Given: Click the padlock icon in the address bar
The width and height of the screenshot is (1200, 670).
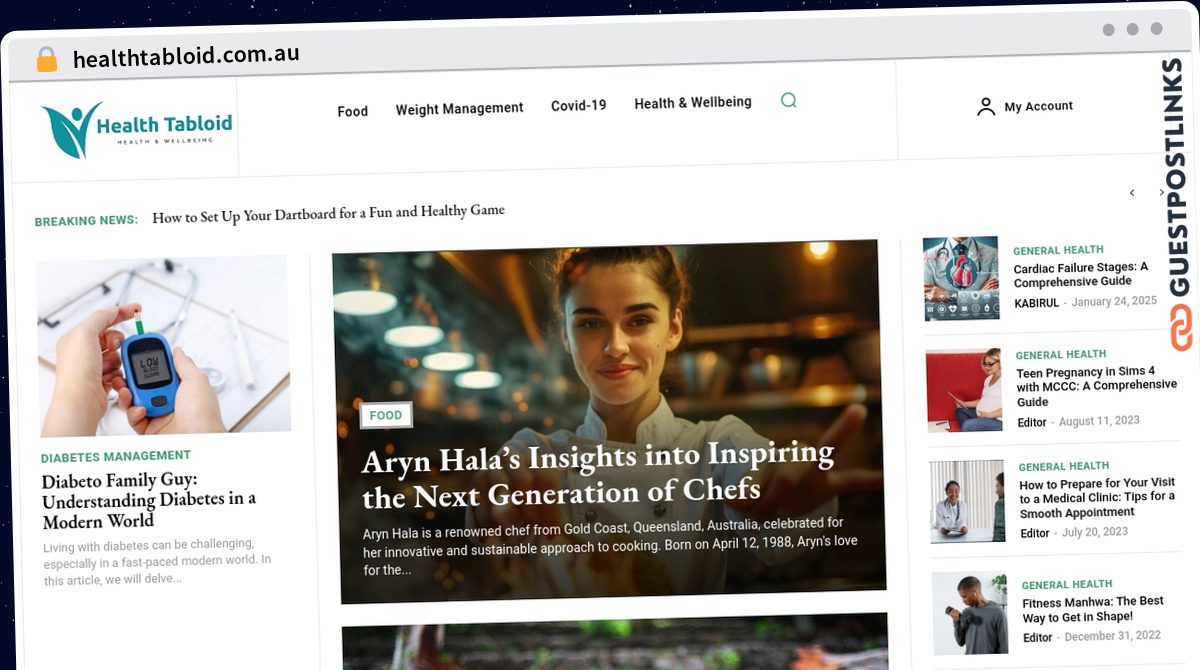Looking at the screenshot, I should [x=47, y=60].
